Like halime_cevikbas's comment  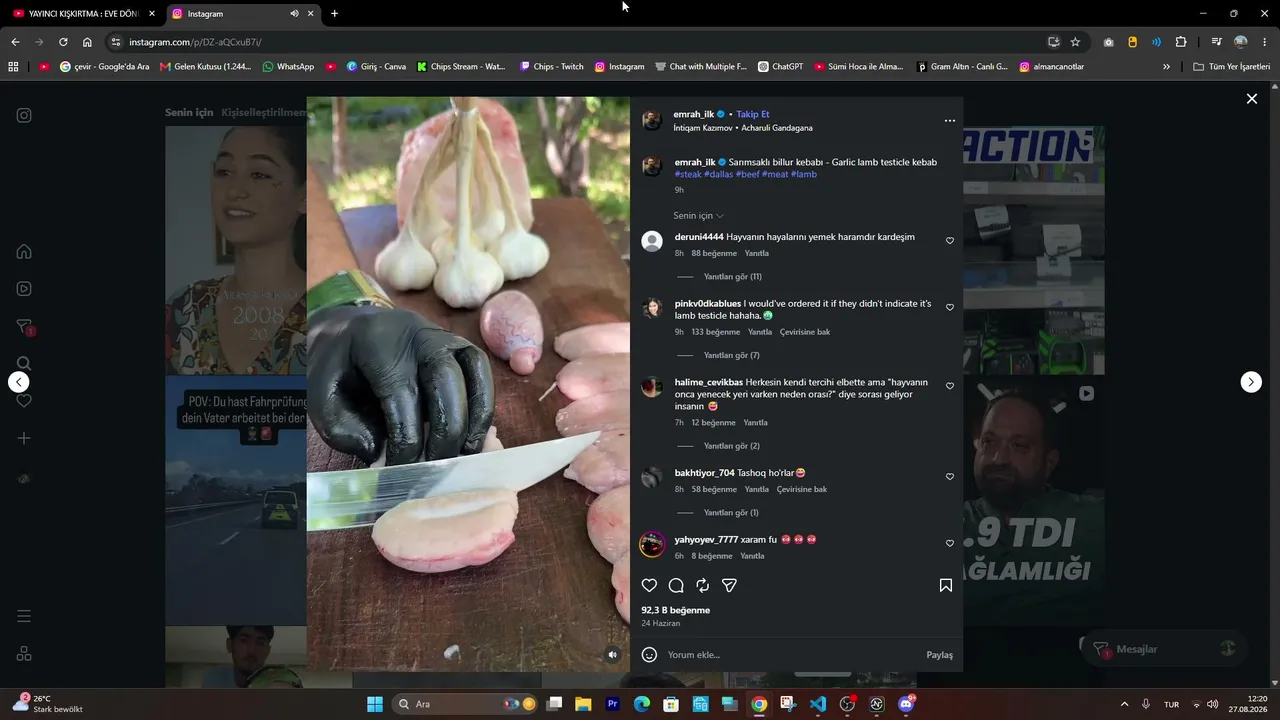(x=950, y=386)
